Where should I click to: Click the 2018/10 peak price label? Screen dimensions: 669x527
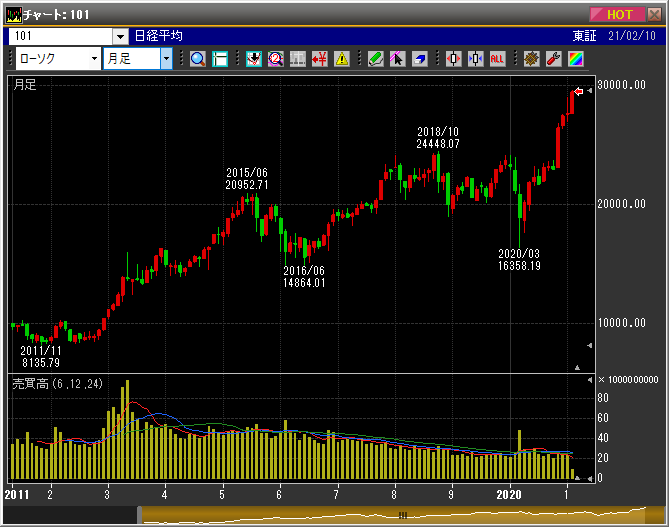tap(438, 138)
